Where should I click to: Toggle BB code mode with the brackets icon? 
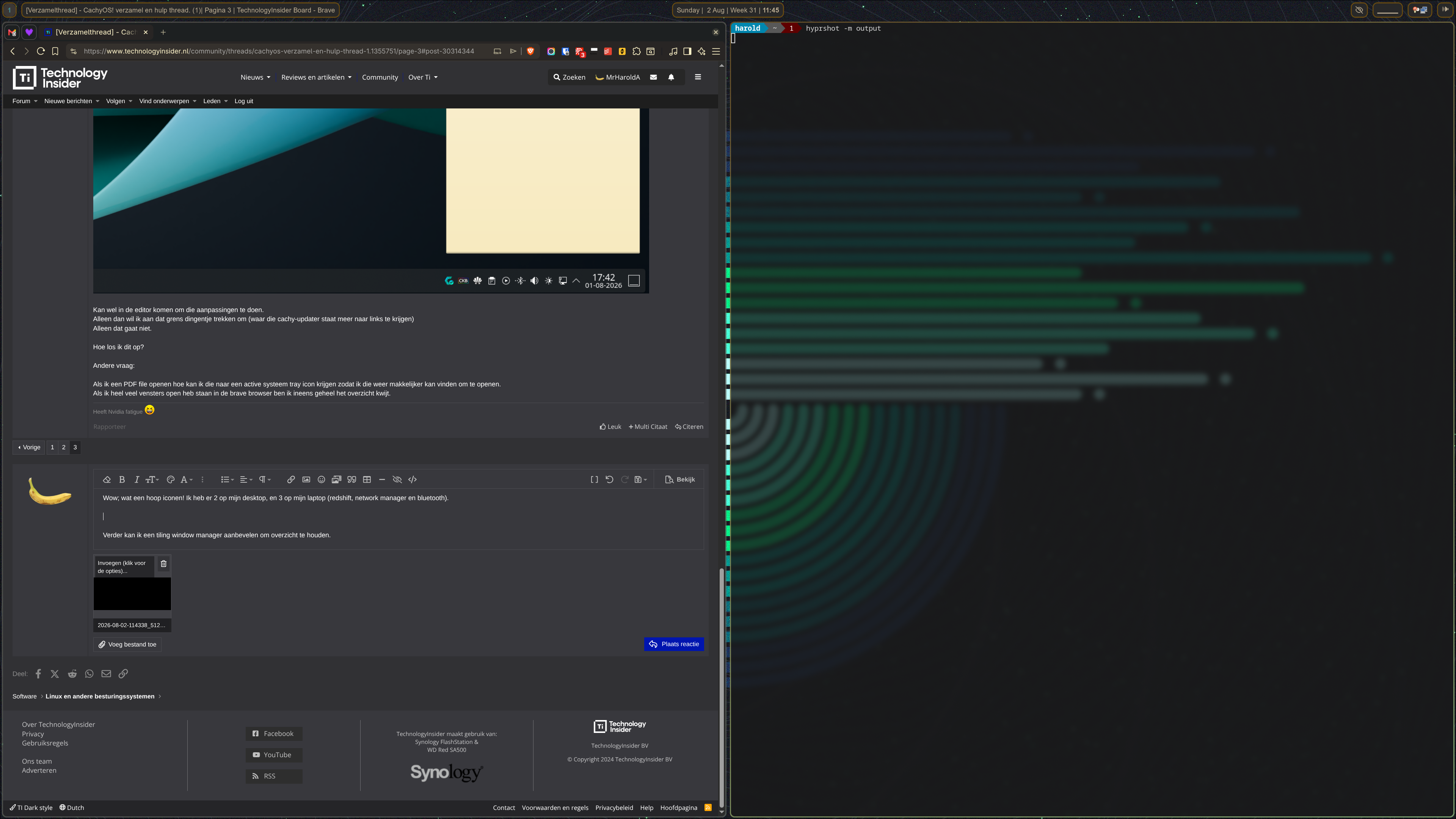pyautogui.click(x=594, y=480)
